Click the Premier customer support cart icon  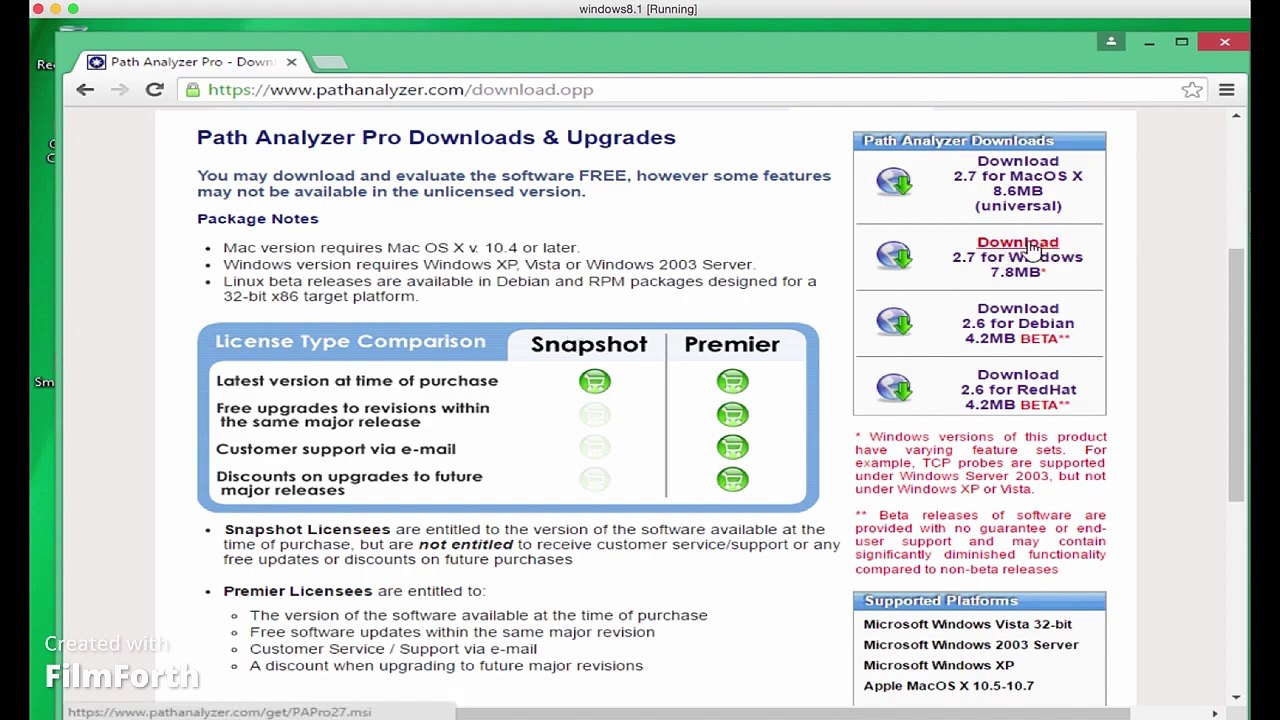click(x=732, y=447)
